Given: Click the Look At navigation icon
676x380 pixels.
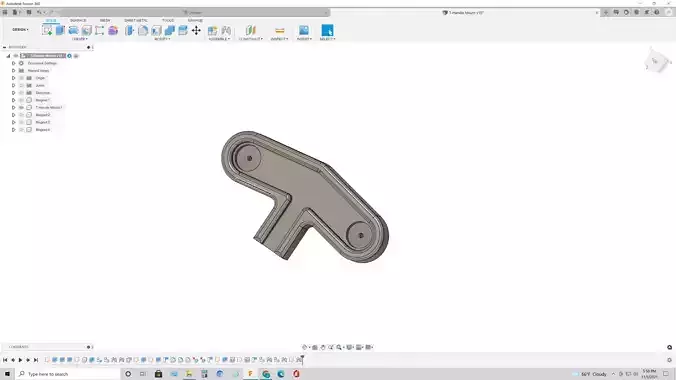Looking at the screenshot, I should point(315,347).
